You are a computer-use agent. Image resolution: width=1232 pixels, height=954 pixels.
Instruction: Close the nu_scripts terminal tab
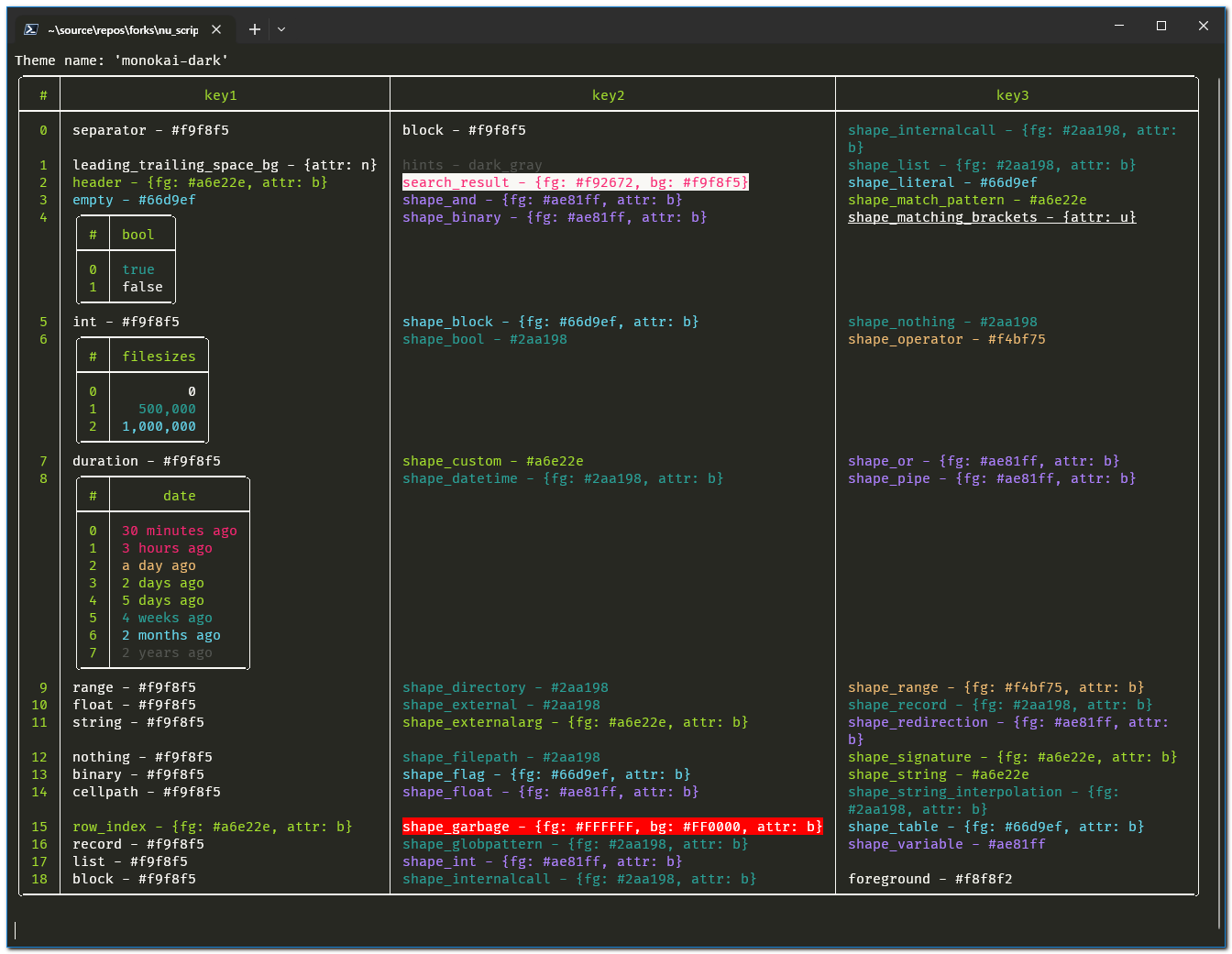(216, 29)
